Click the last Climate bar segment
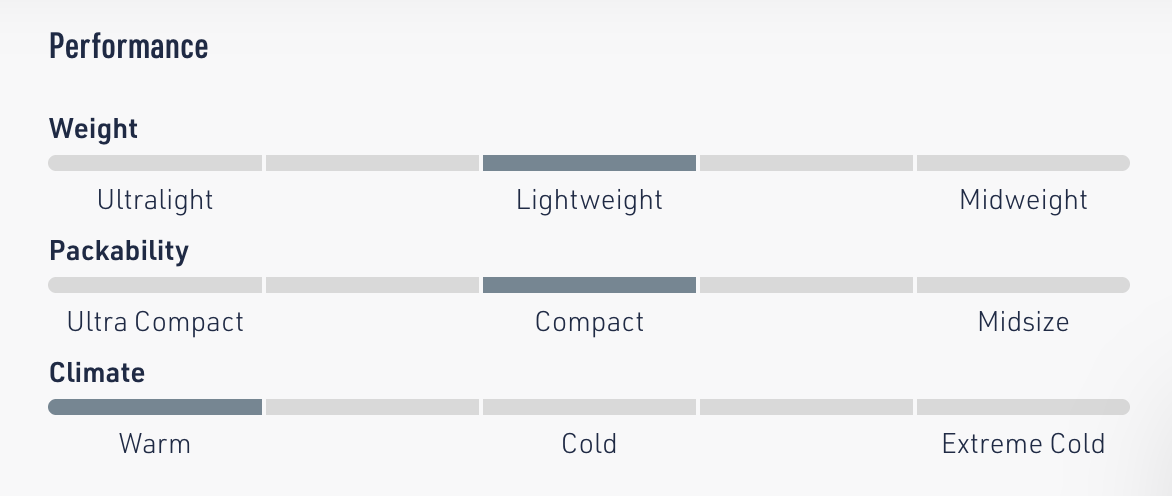The height and width of the screenshot is (496, 1172). [x=1023, y=407]
